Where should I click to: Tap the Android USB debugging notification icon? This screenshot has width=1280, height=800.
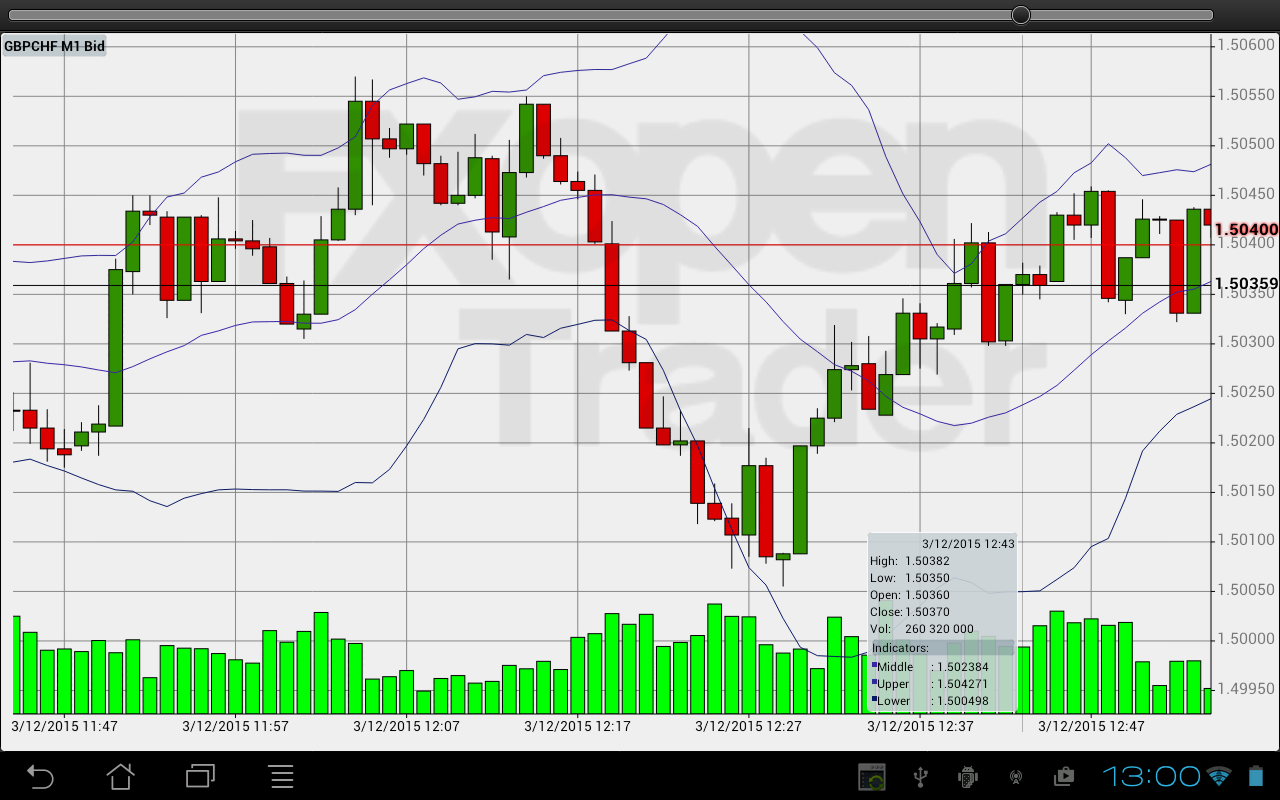coord(968,776)
